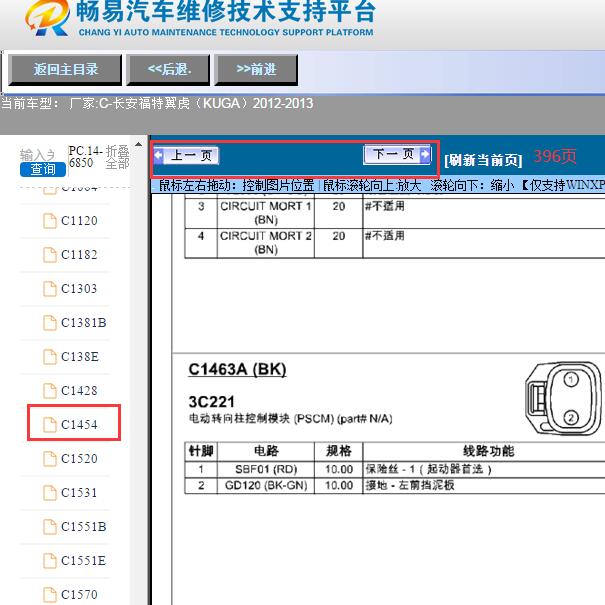
Task: Click the blue 查询 search button
Action: click(43, 169)
